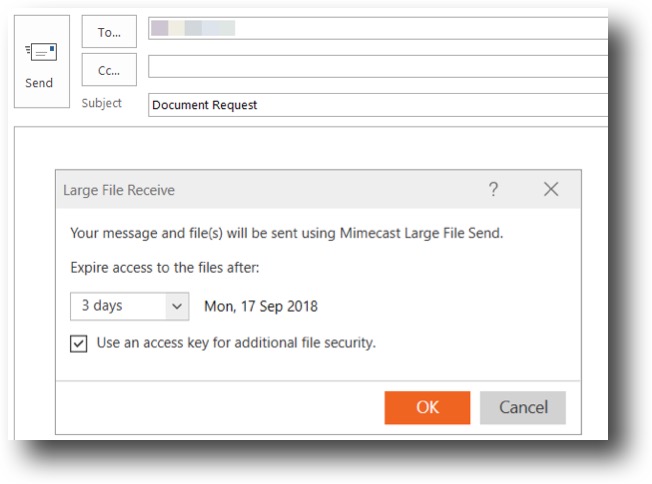Click the Subject label text
The width and height of the screenshot is (652, 484).
tap(102, 103)
